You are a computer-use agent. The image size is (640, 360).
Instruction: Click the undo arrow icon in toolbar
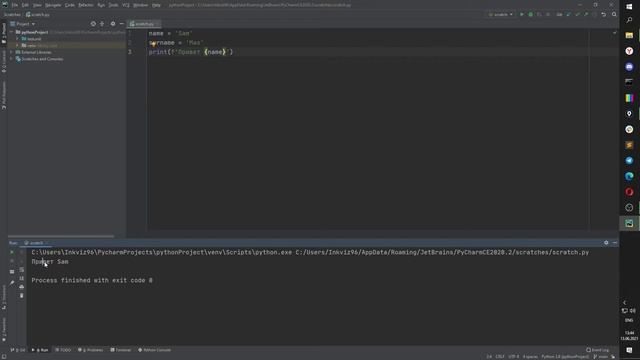(x=604, y=14)
